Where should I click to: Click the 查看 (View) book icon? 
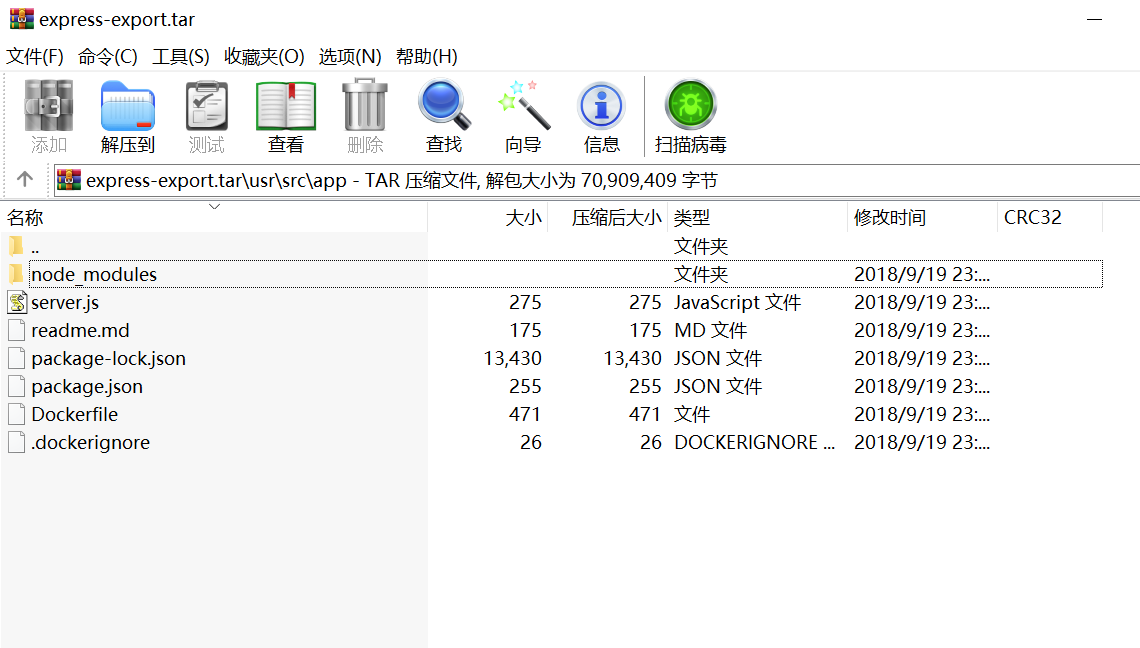tap(286, 108)
